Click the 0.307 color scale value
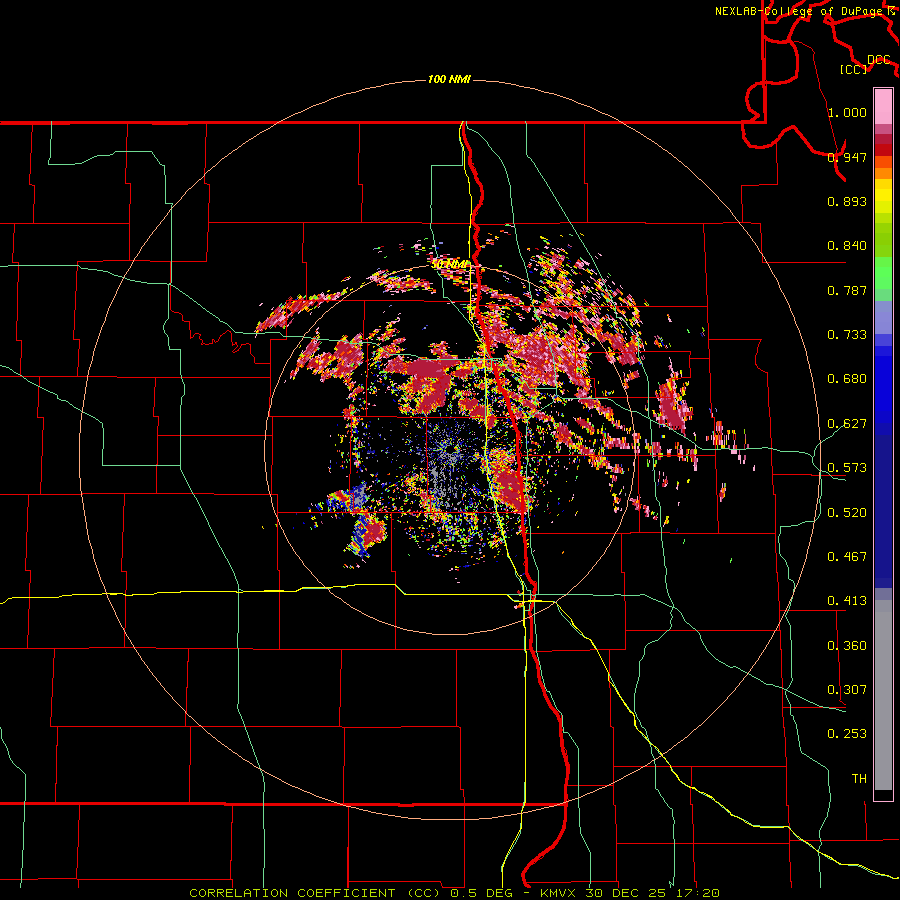The height and width of the screenshot is (900, 900). click(847, 690)
